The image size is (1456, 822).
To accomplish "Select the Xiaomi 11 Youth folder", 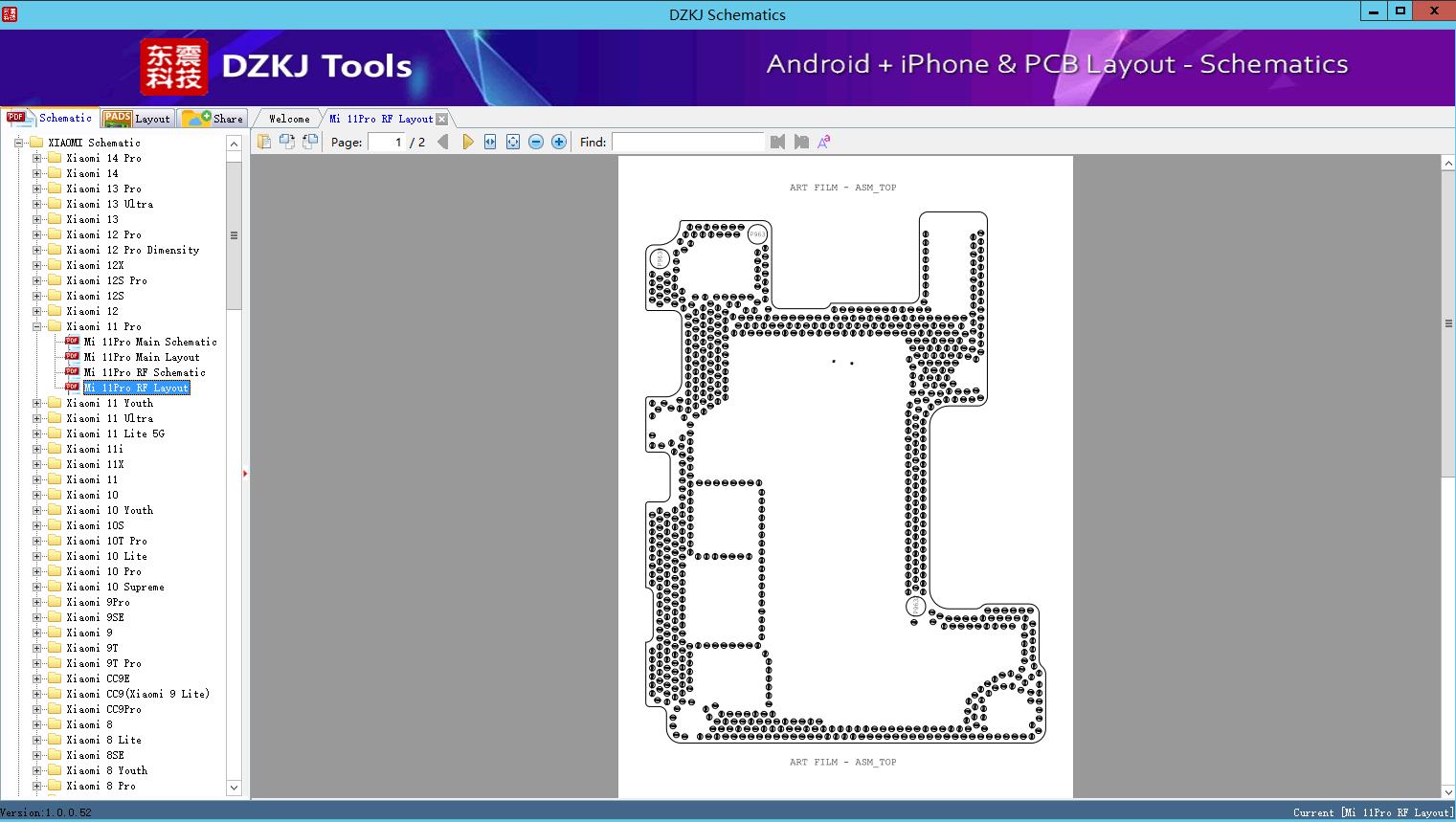I will pyautogui.click(x=110, y=403).
